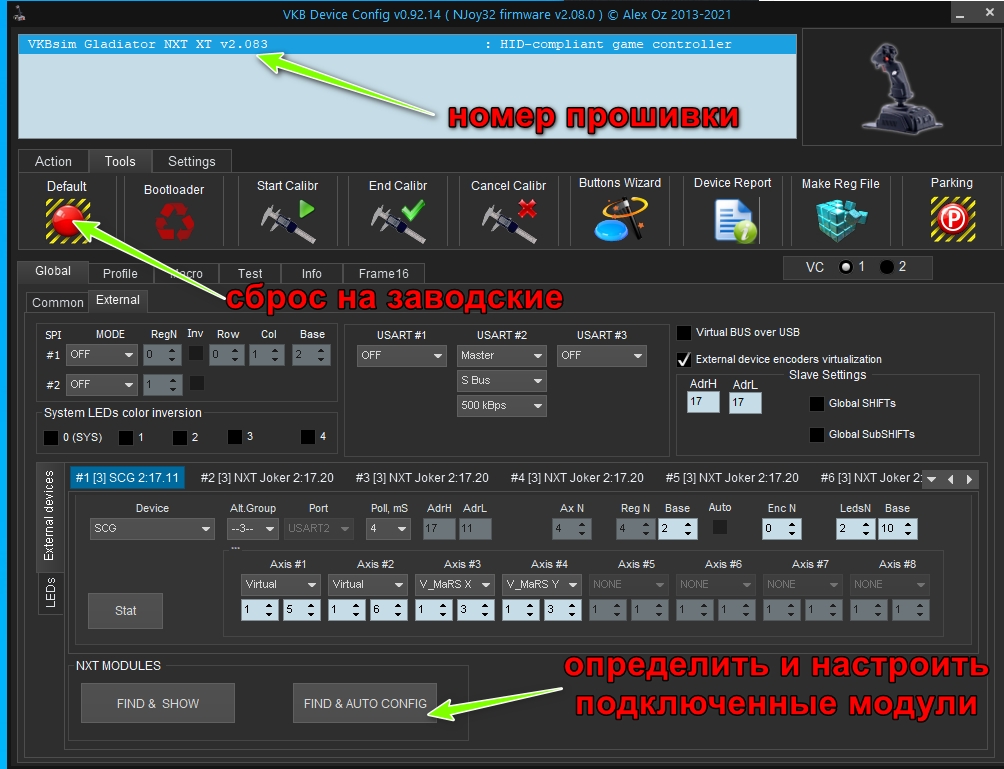This screenshot has width=1004, height=769.
Task: Open Axis #4 V_MaRS Y dropdown
Action: click(x=541, y=585)
